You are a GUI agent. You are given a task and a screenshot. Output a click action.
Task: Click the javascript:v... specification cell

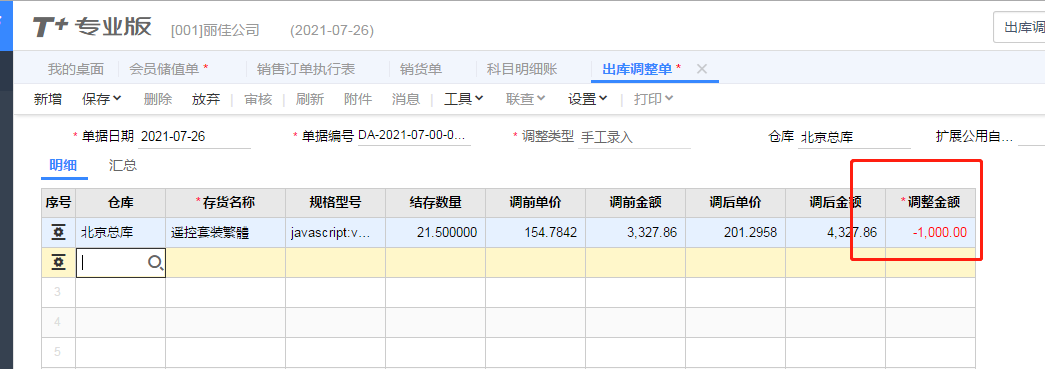coord(335,232)
